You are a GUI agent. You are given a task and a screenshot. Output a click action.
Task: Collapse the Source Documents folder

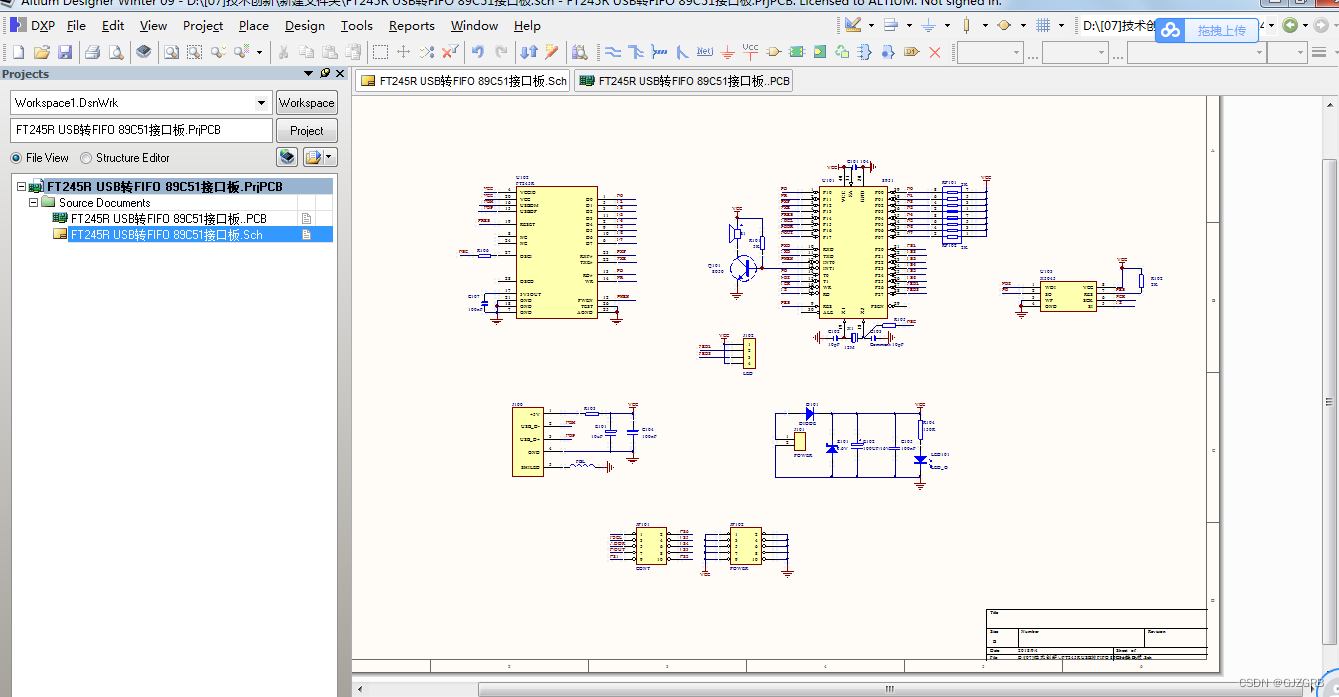pyautogui.click(x=33, y=203)
